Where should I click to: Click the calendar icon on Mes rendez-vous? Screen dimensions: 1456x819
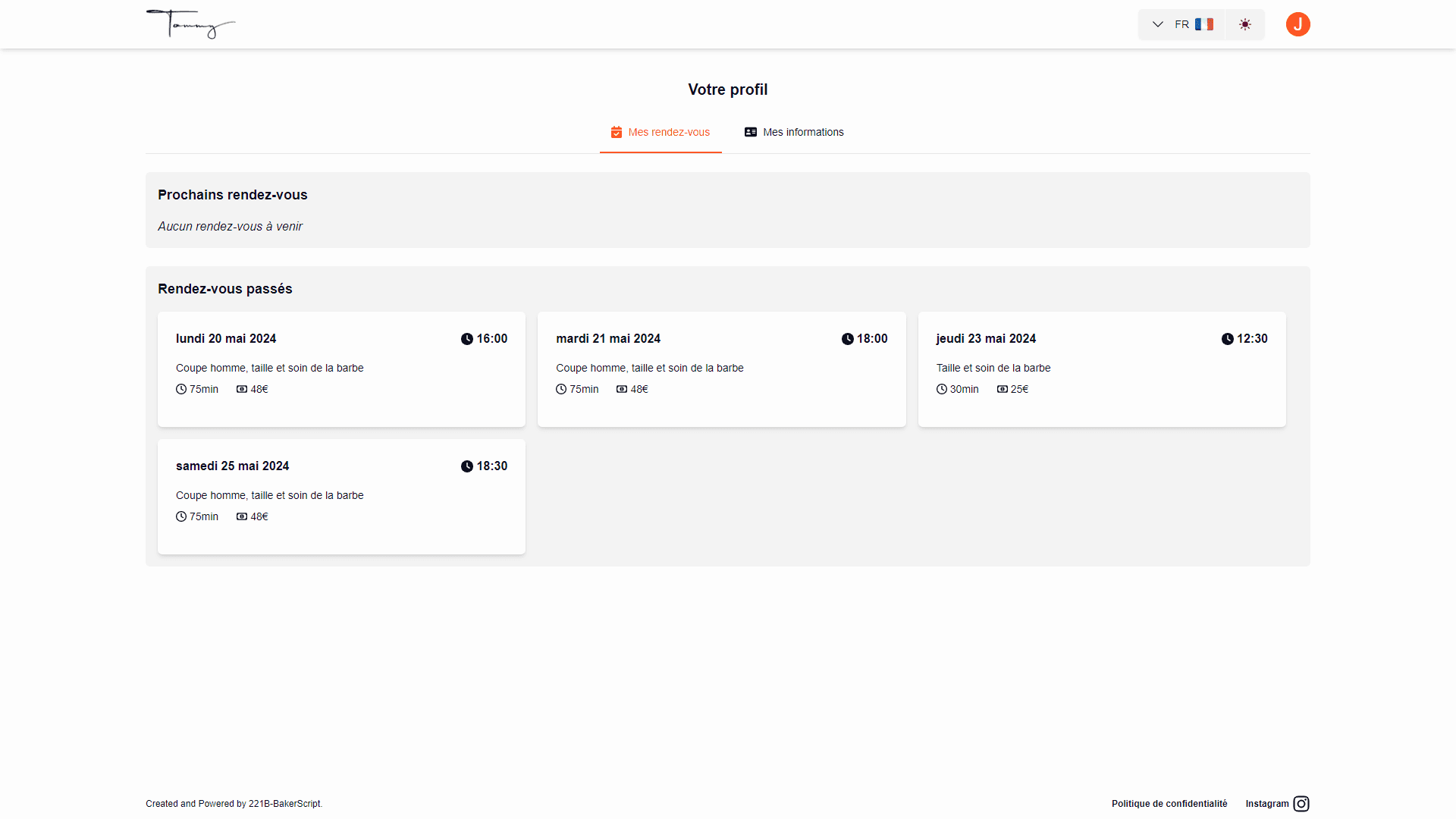tap(617, 132)
